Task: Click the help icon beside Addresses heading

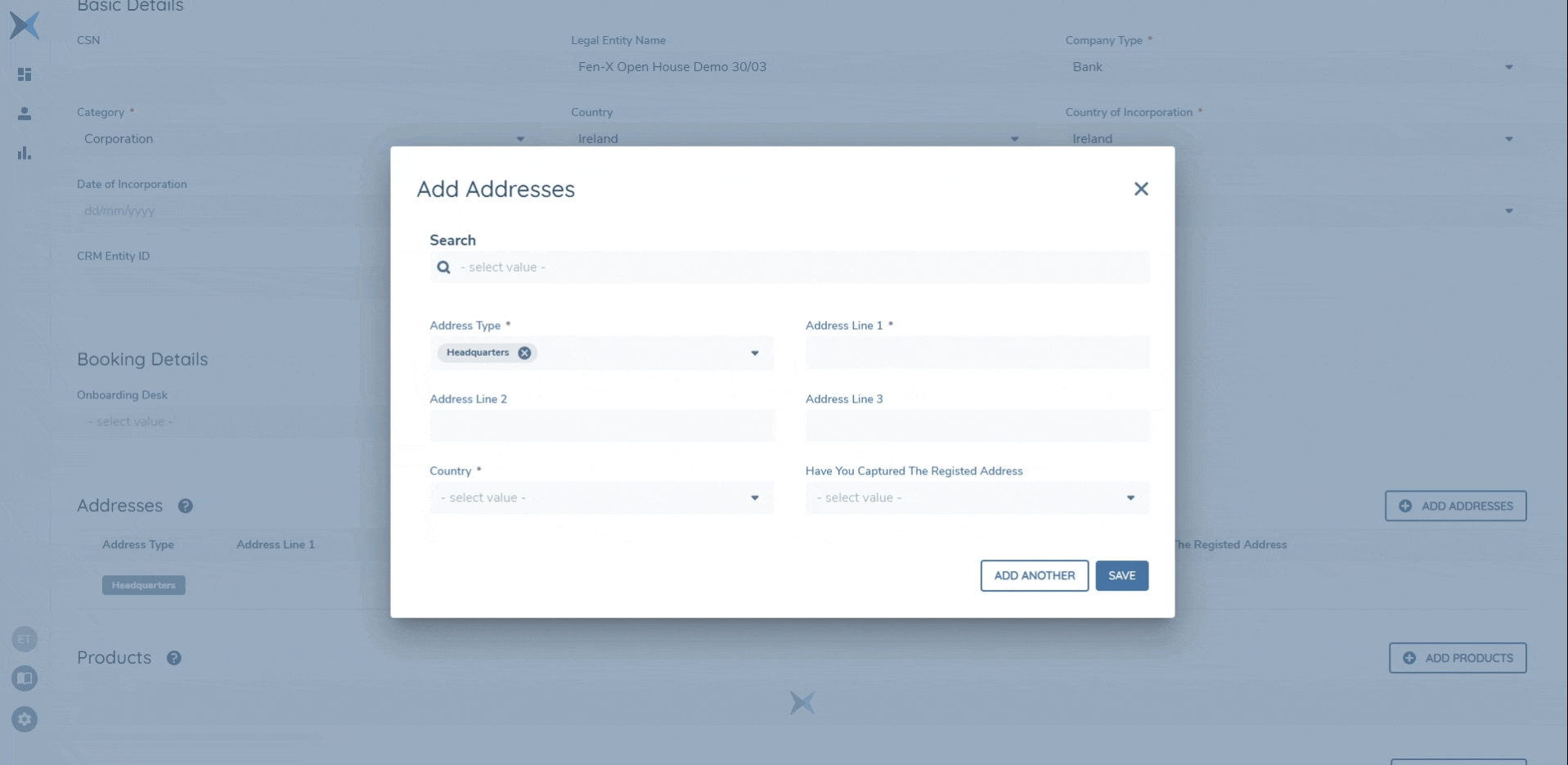Action: coord(186,506)
